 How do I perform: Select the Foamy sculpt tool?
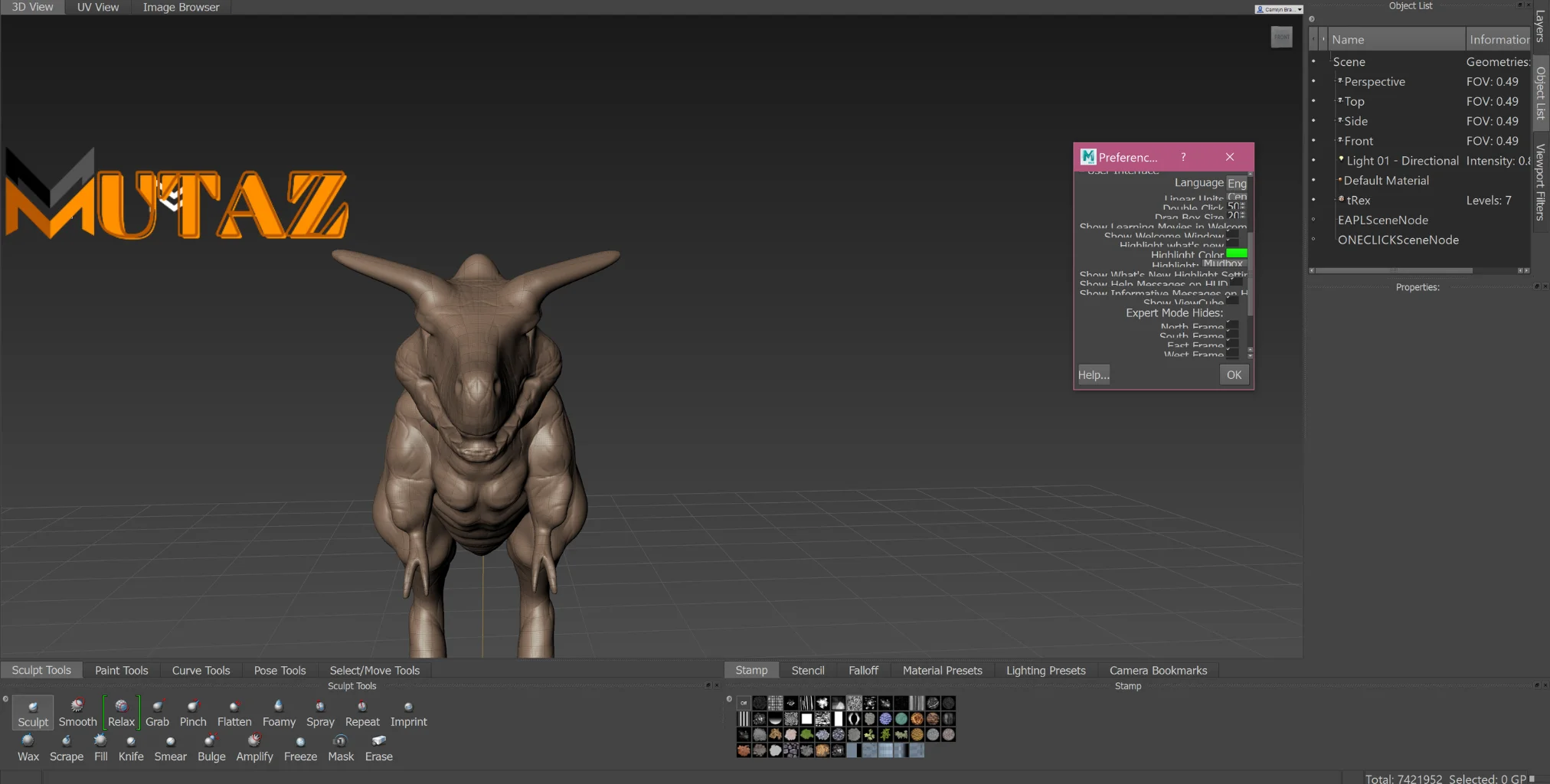click(x=279, y=713)
